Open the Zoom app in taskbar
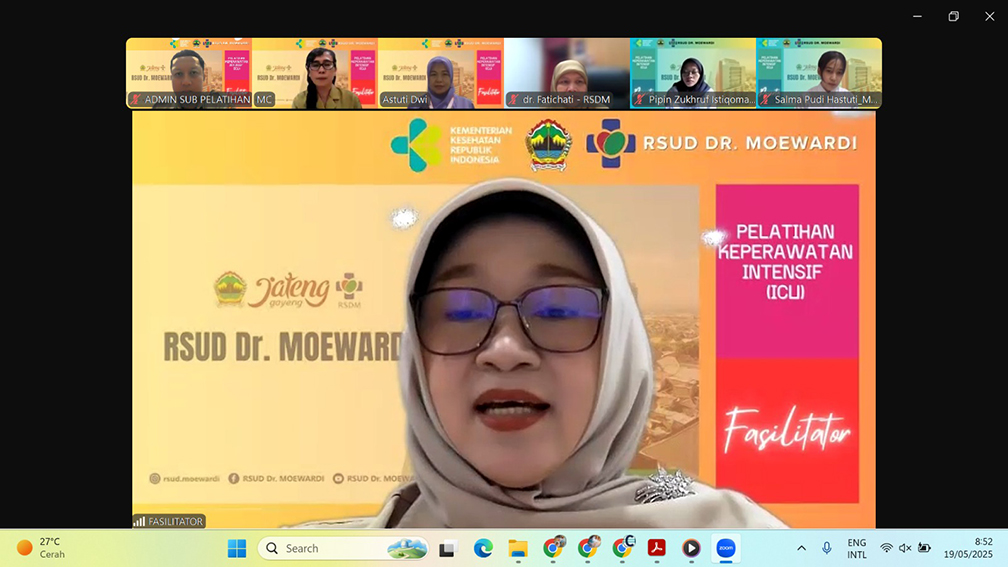Viewport: 1008px width, 567px height. (x=726, y=548)
